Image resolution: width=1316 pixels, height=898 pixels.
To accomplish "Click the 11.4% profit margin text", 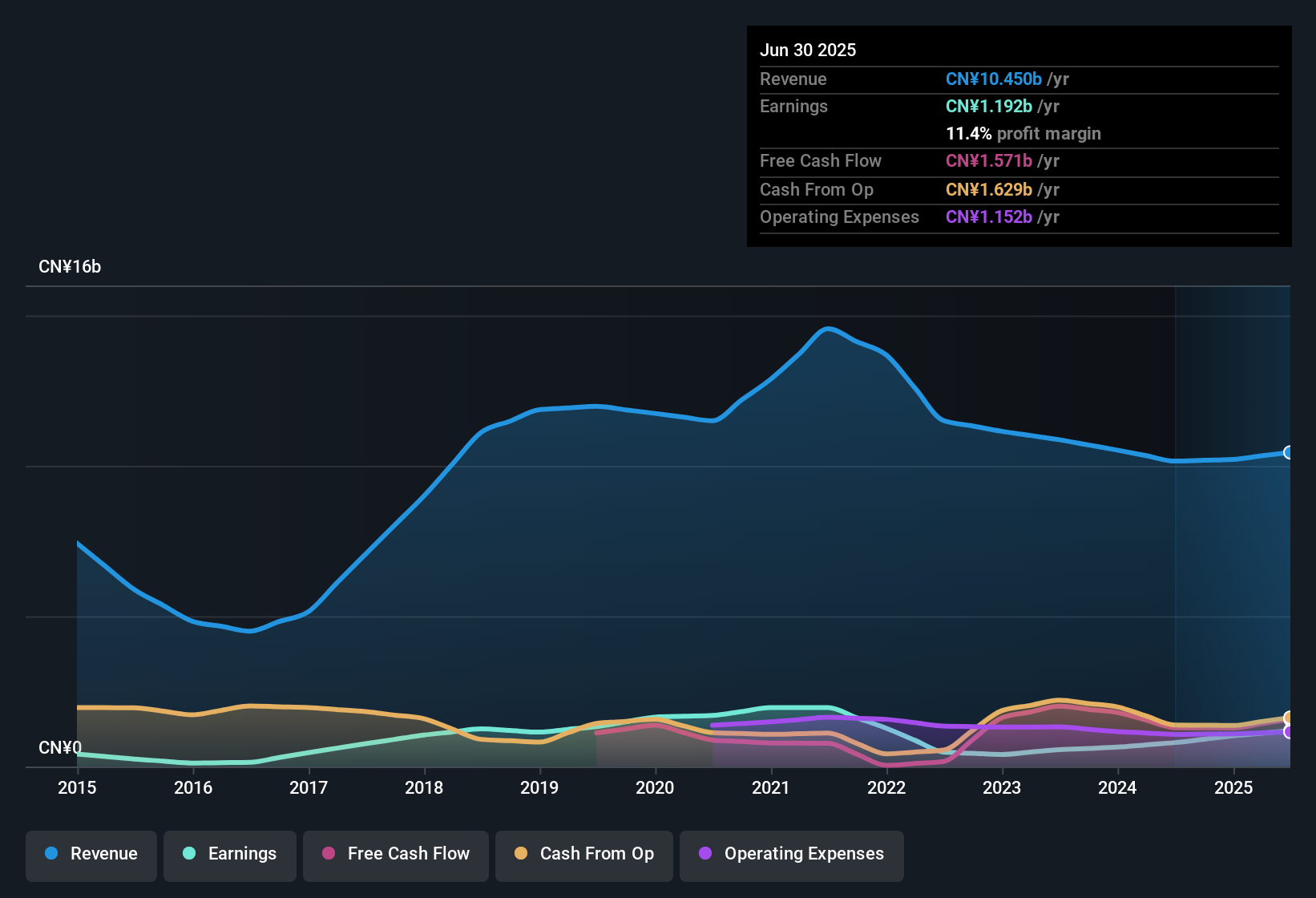I will pos(1023,133).
